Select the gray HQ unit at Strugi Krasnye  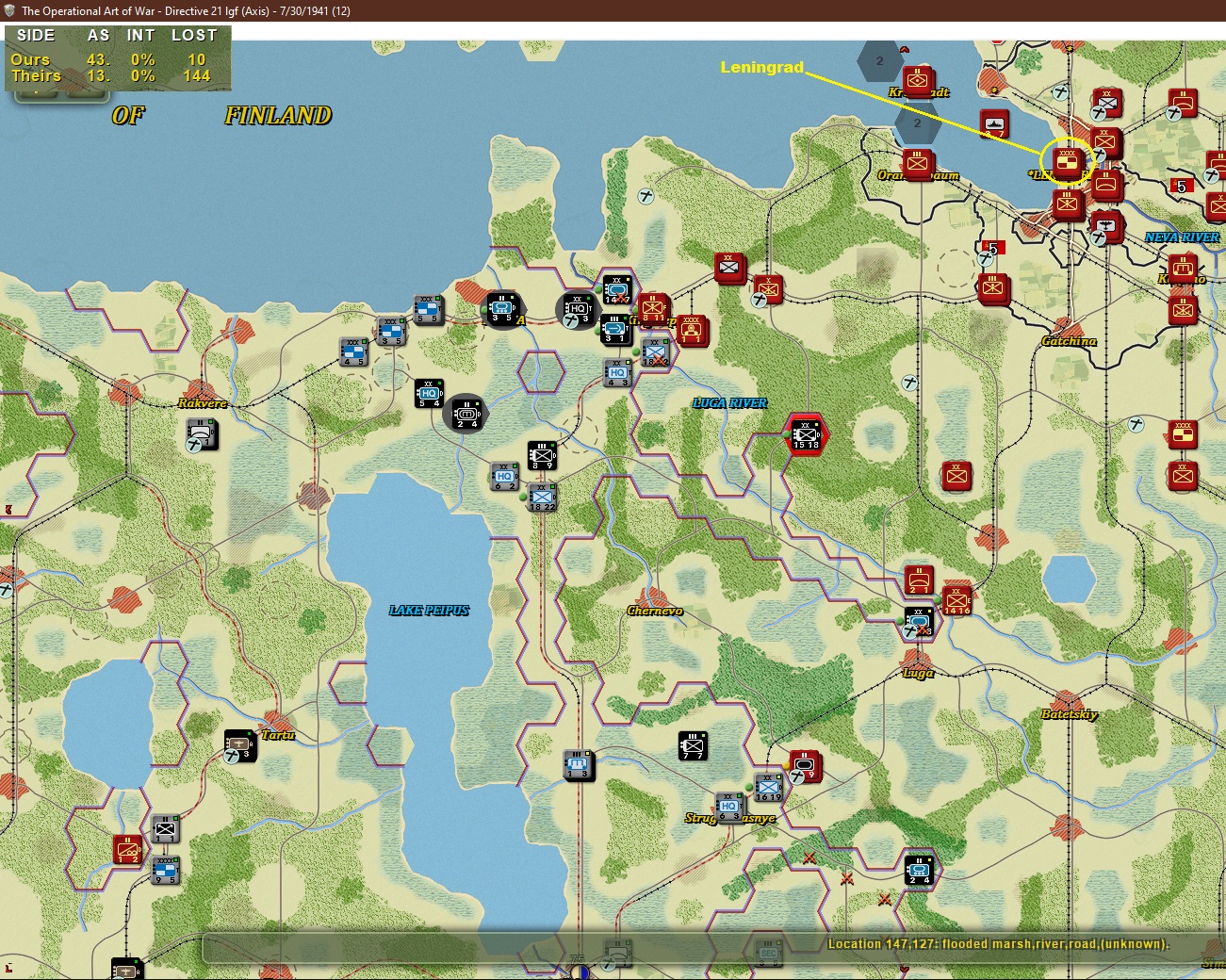click(729, 807)
